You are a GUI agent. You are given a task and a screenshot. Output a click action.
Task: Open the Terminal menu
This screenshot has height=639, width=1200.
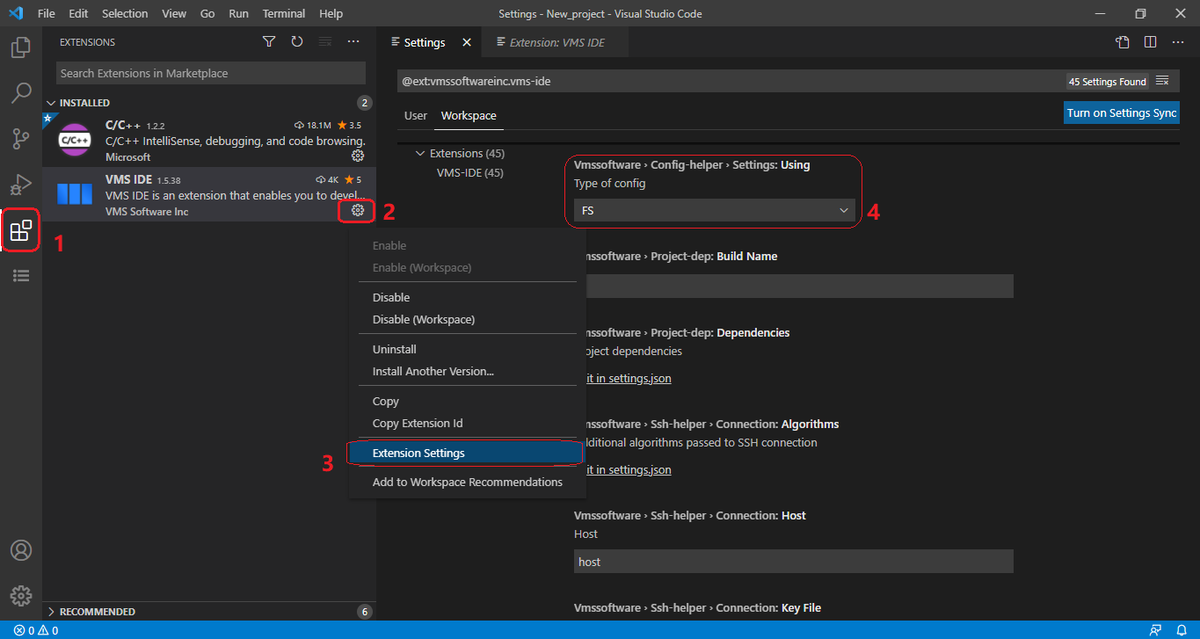283,13
